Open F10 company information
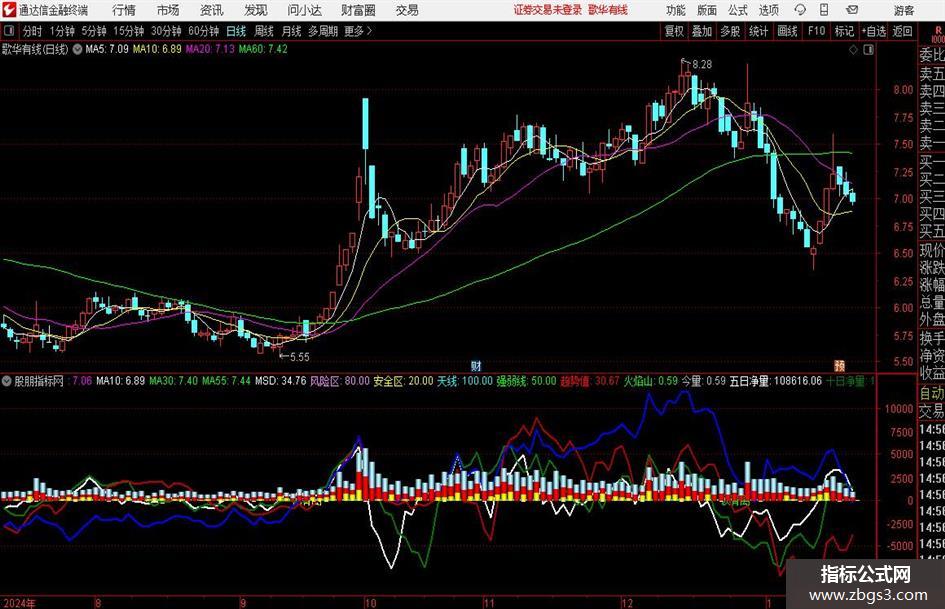Viewport: 945px width, 609px height. 816,31
